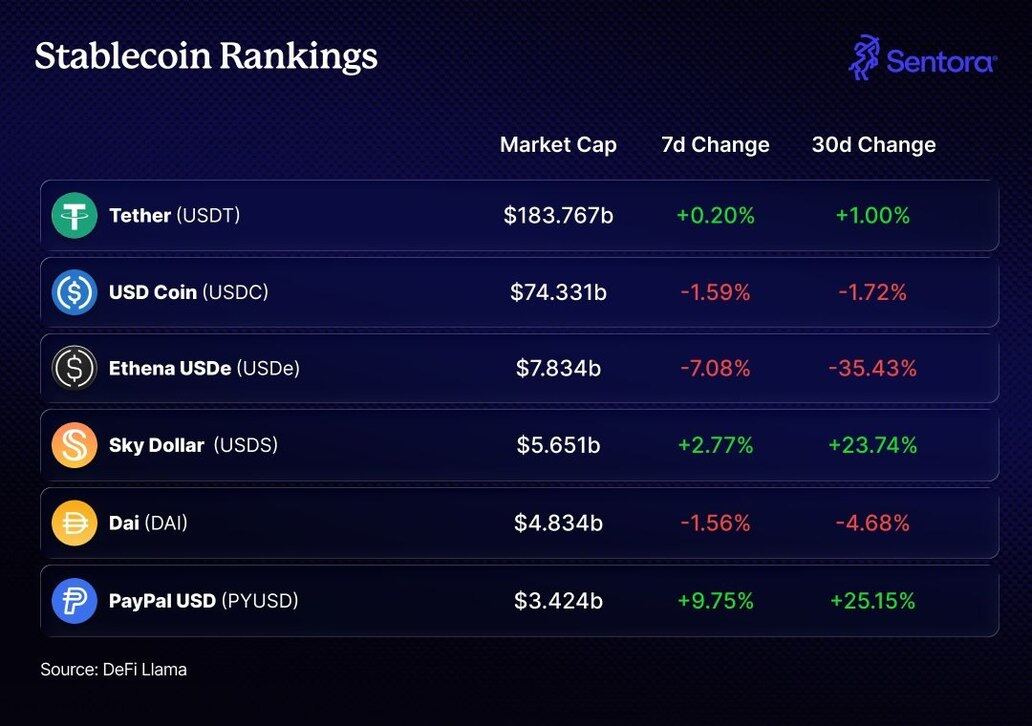This screenshot has width=1032, height=726.
Task: Select the PayPal USD (PYUSD) label
Action: click(x=203, y=601)
